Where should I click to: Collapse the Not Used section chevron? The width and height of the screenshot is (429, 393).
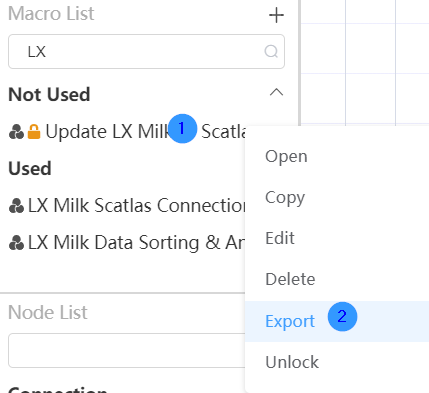click(x=276, y=92)
